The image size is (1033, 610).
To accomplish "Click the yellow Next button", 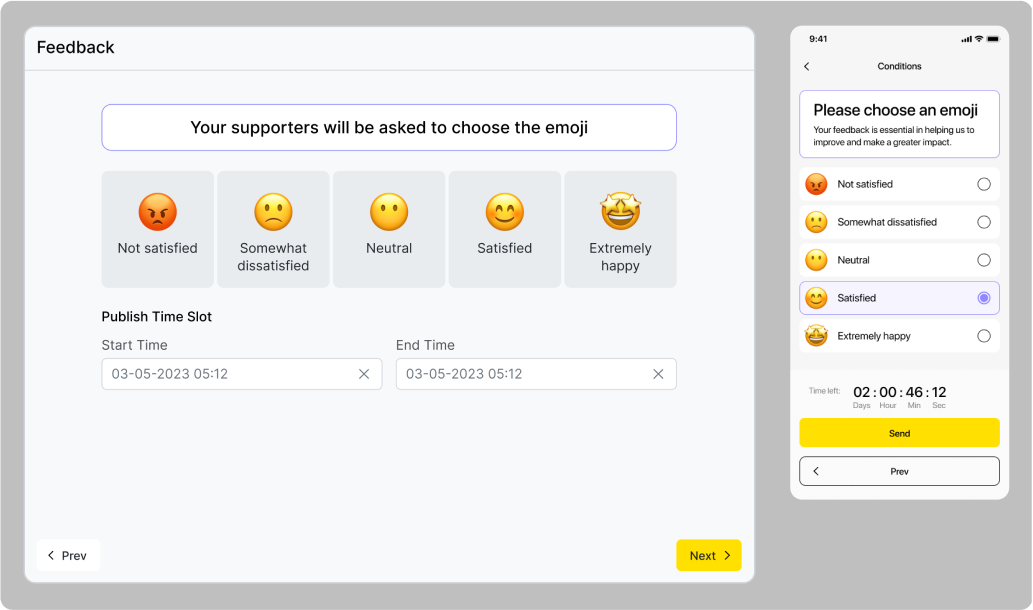I will pos(708,555).
